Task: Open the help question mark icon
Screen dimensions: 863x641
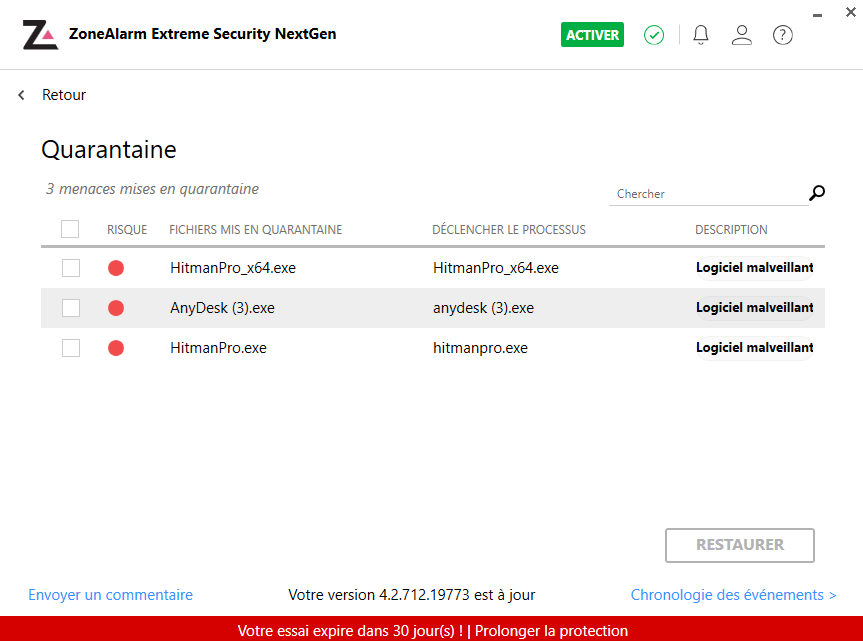Action: (783, 35)
